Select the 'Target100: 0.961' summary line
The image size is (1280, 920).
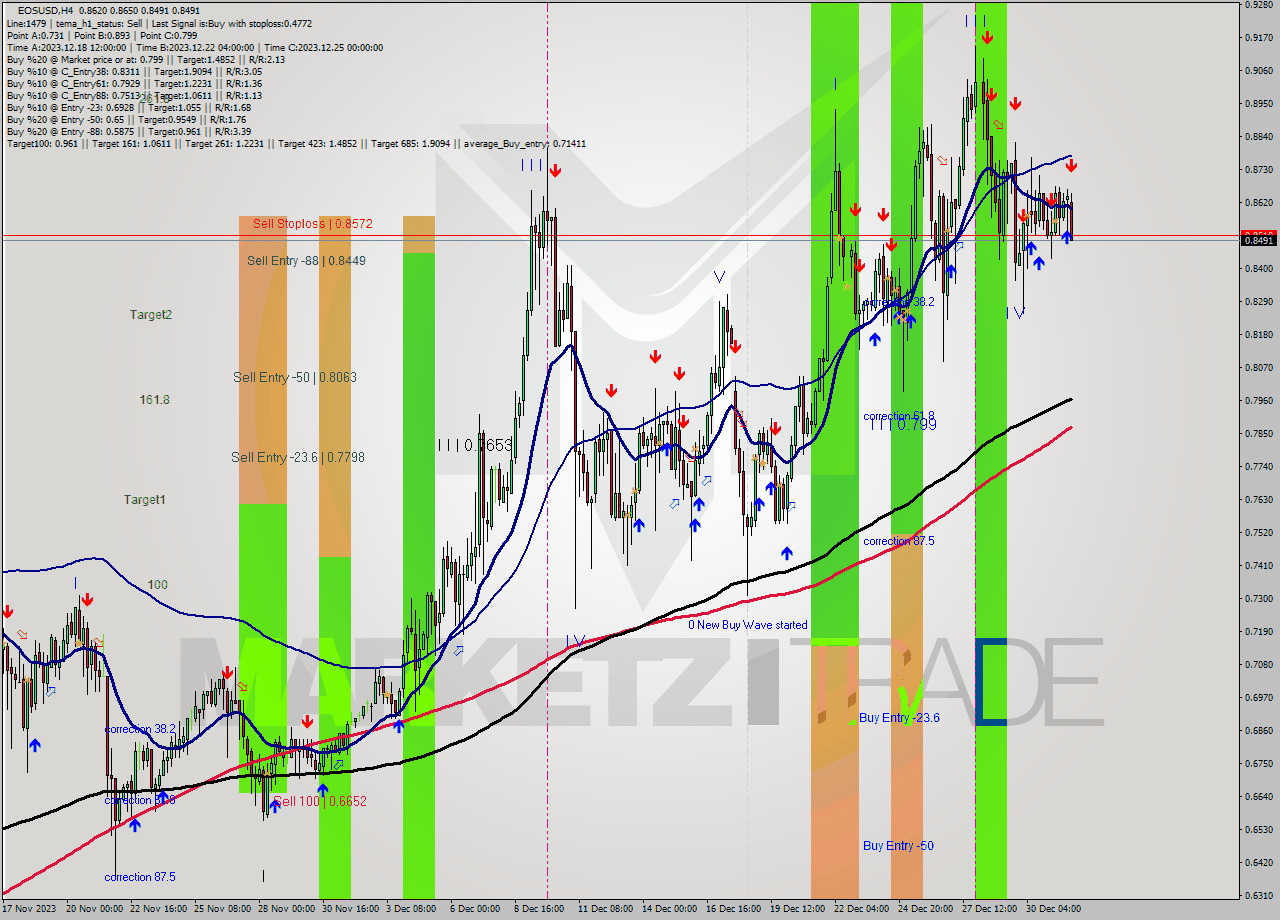click(296, 144)
